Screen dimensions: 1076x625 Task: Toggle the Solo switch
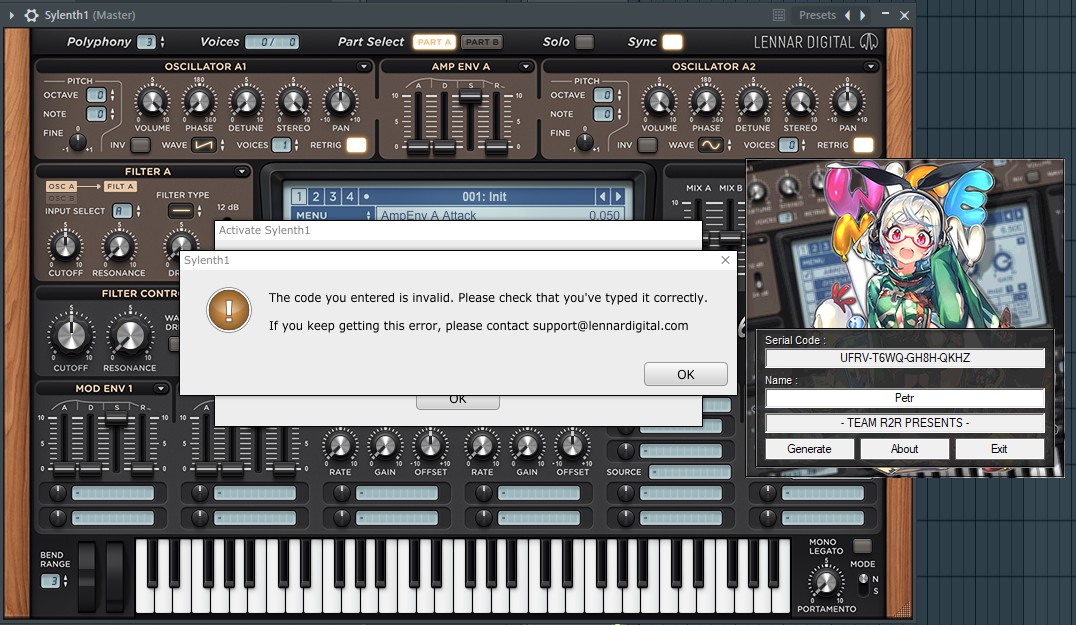point(584,42)
